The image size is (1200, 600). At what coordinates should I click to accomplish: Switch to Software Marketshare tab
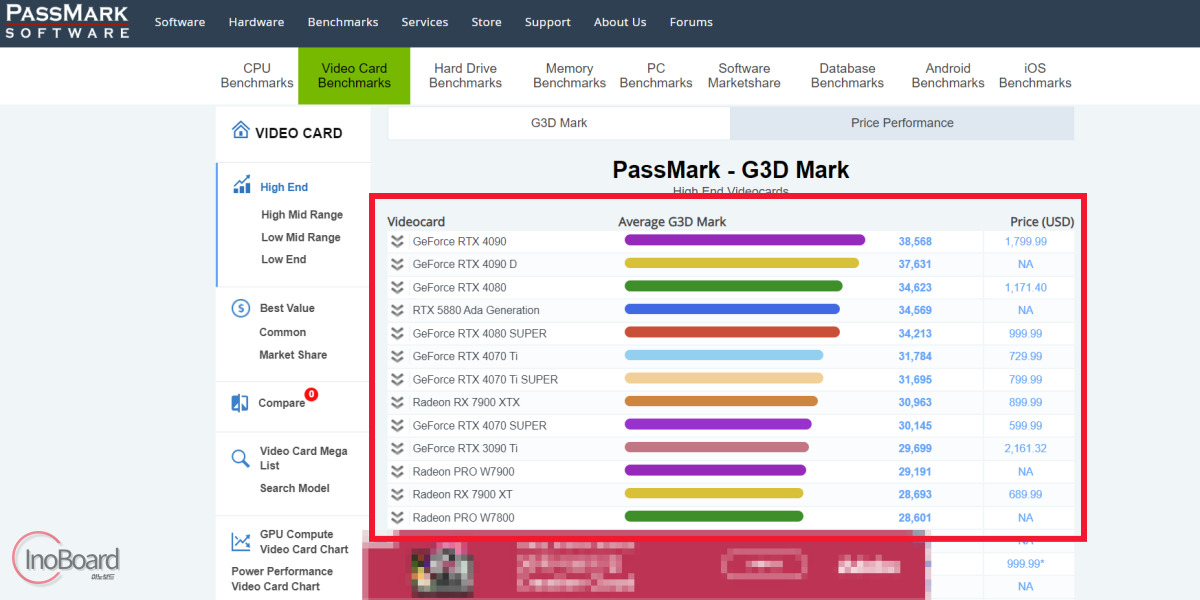(x=744, y=76)
